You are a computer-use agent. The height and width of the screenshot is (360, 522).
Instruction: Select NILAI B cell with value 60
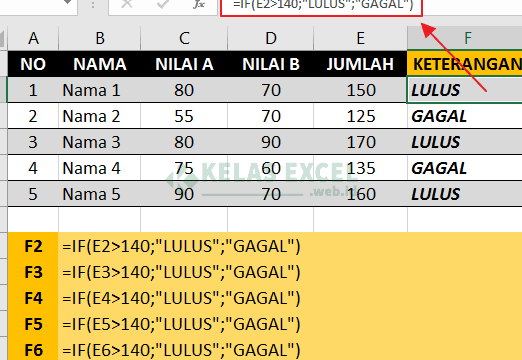pyautogui.click(x=271, y=168)
